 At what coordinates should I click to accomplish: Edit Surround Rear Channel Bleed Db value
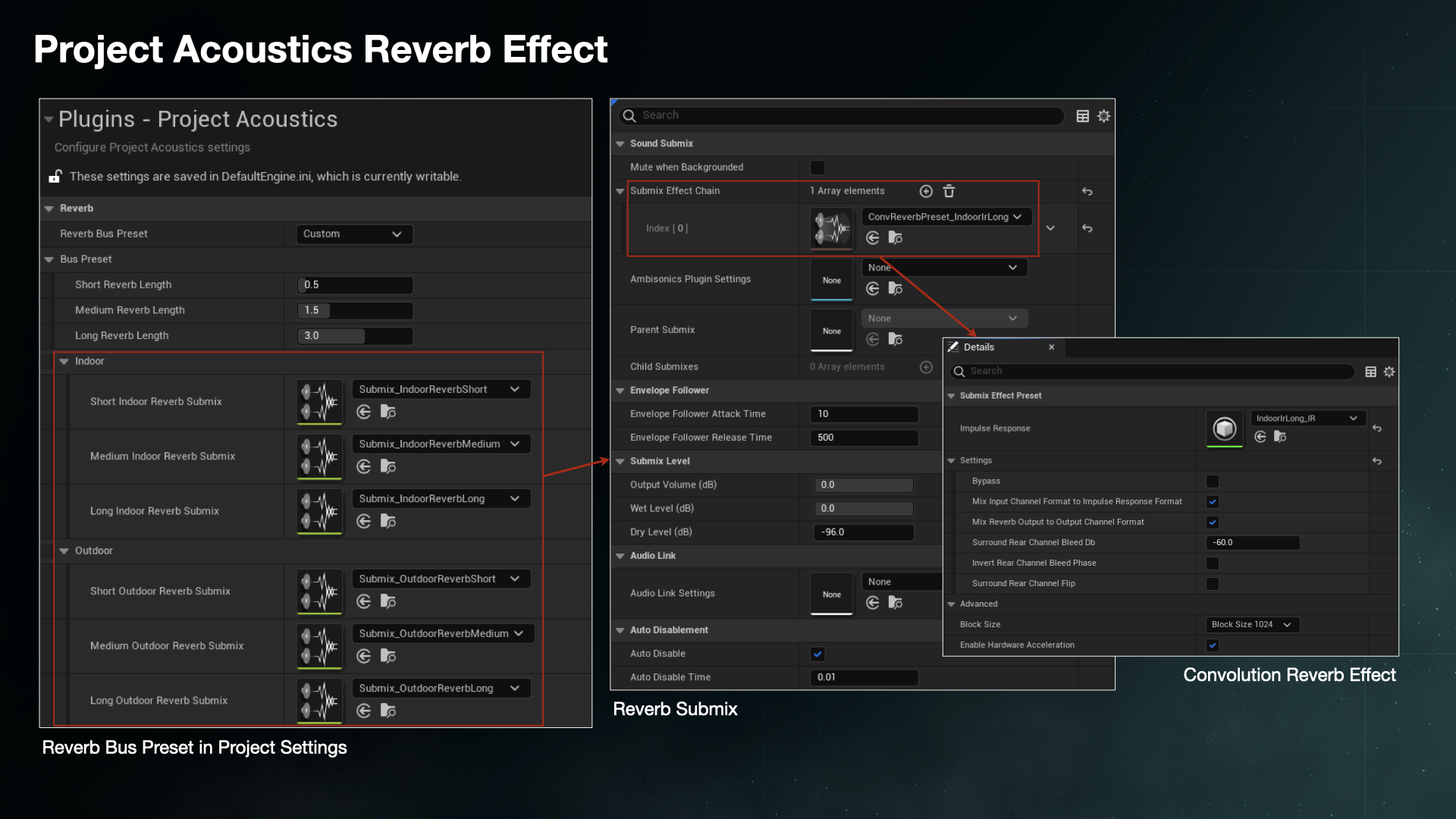point(1253,543)
